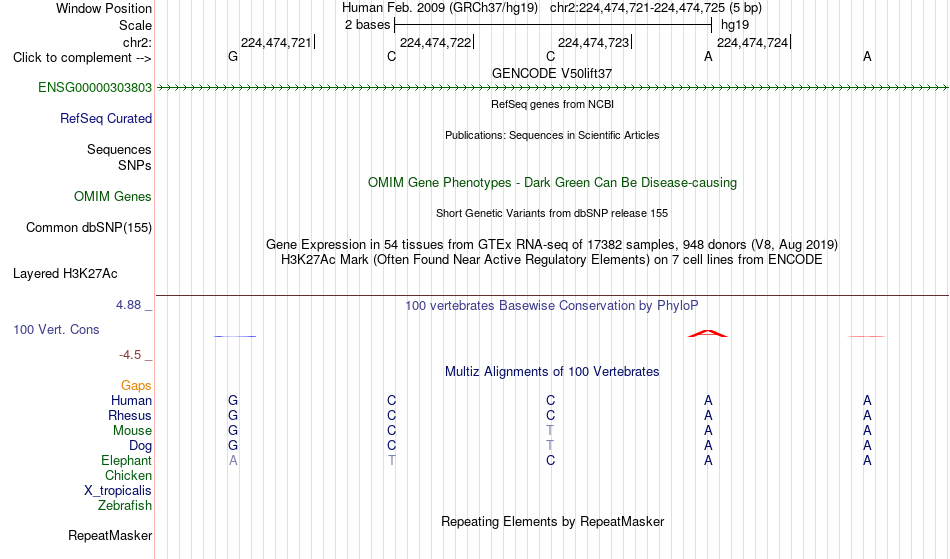This screenshot has width=950, height=559.
Task: Click the G base in complement row
Action: click(233, 57)
